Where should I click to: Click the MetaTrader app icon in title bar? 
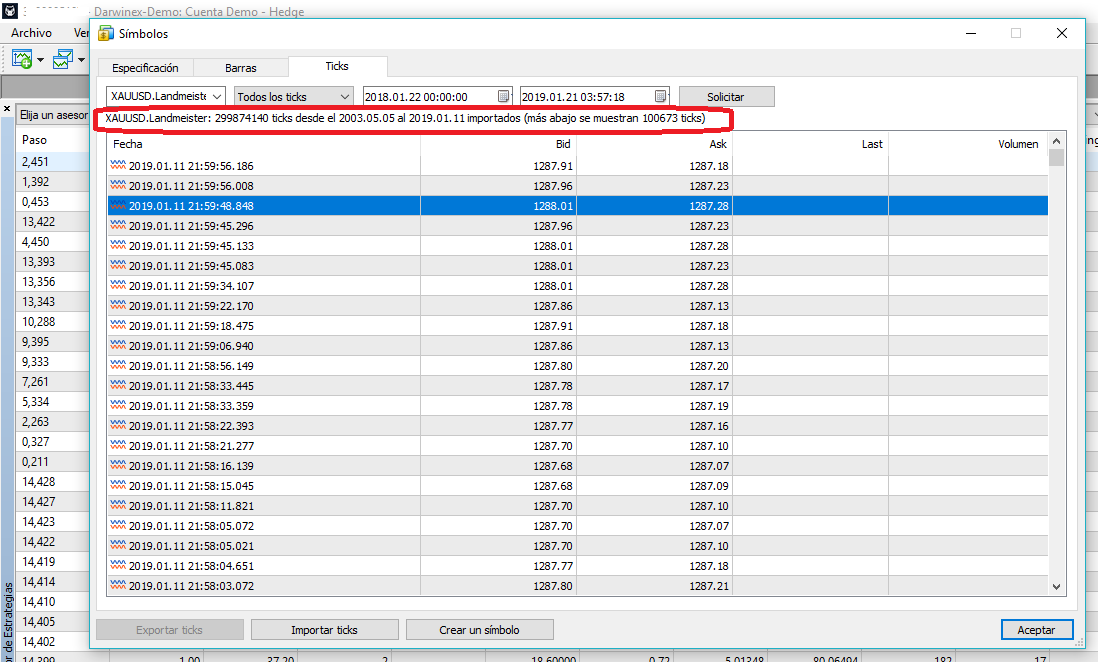tap(9, 10)
